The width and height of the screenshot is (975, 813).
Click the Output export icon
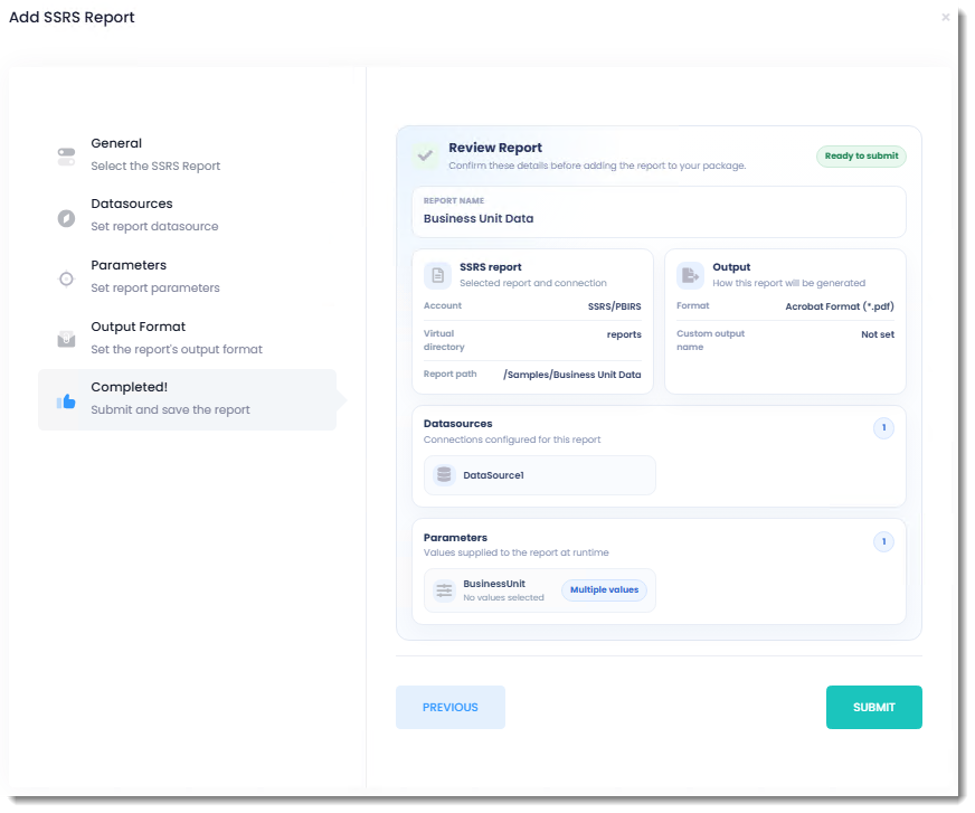(x=690, y=275)
